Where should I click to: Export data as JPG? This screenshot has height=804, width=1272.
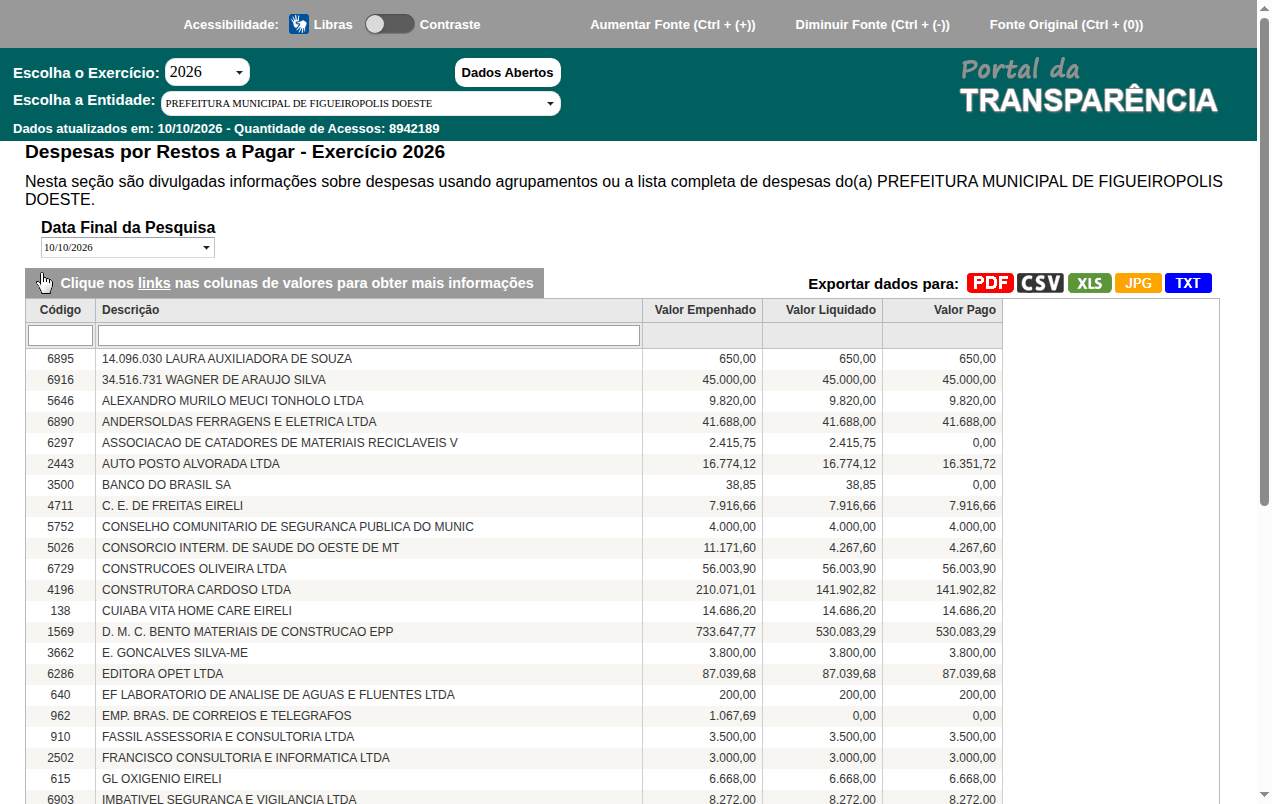[x=1138, y=283]
